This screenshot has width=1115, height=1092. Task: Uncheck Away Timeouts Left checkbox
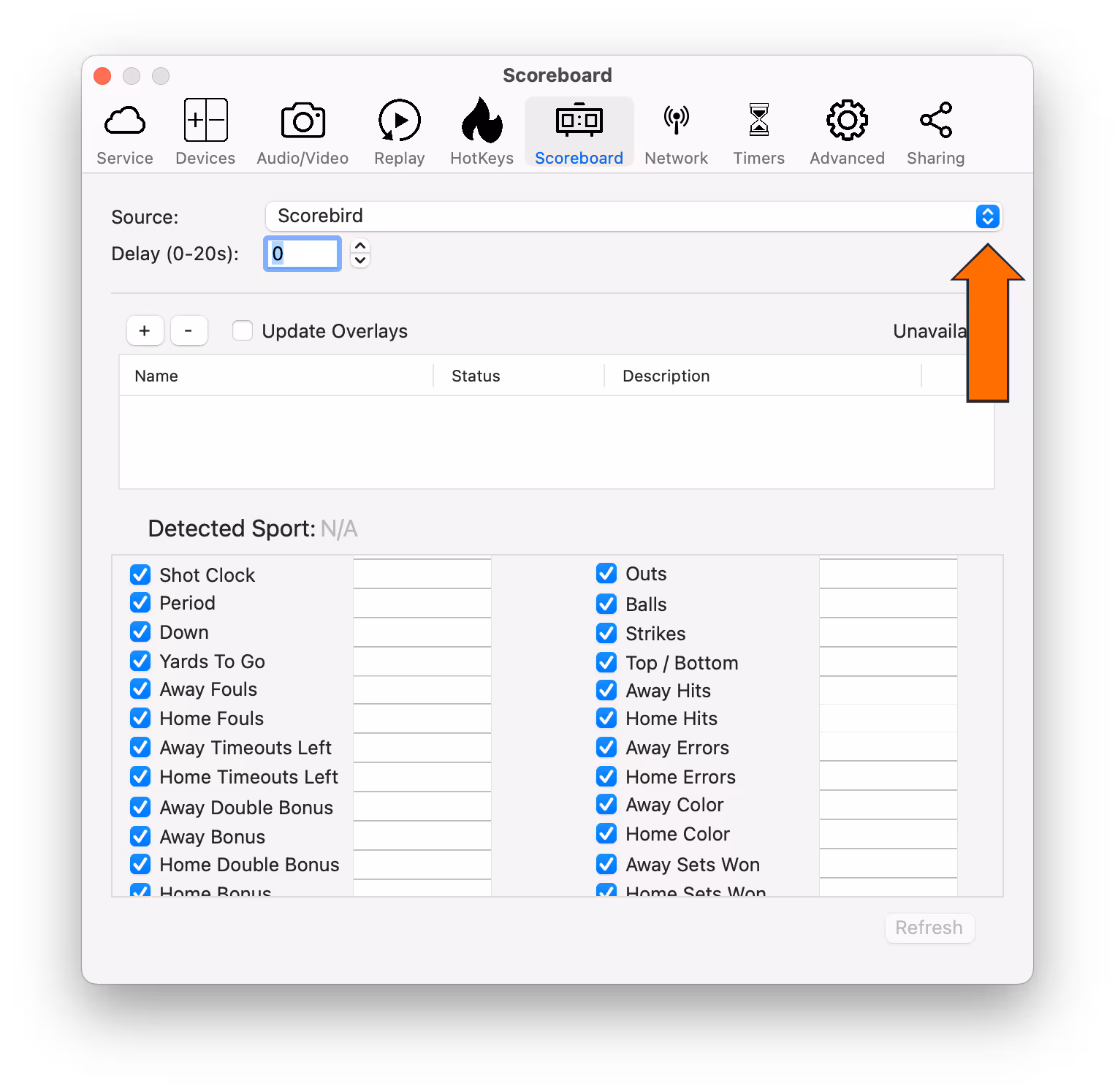(x=140, y=747)
